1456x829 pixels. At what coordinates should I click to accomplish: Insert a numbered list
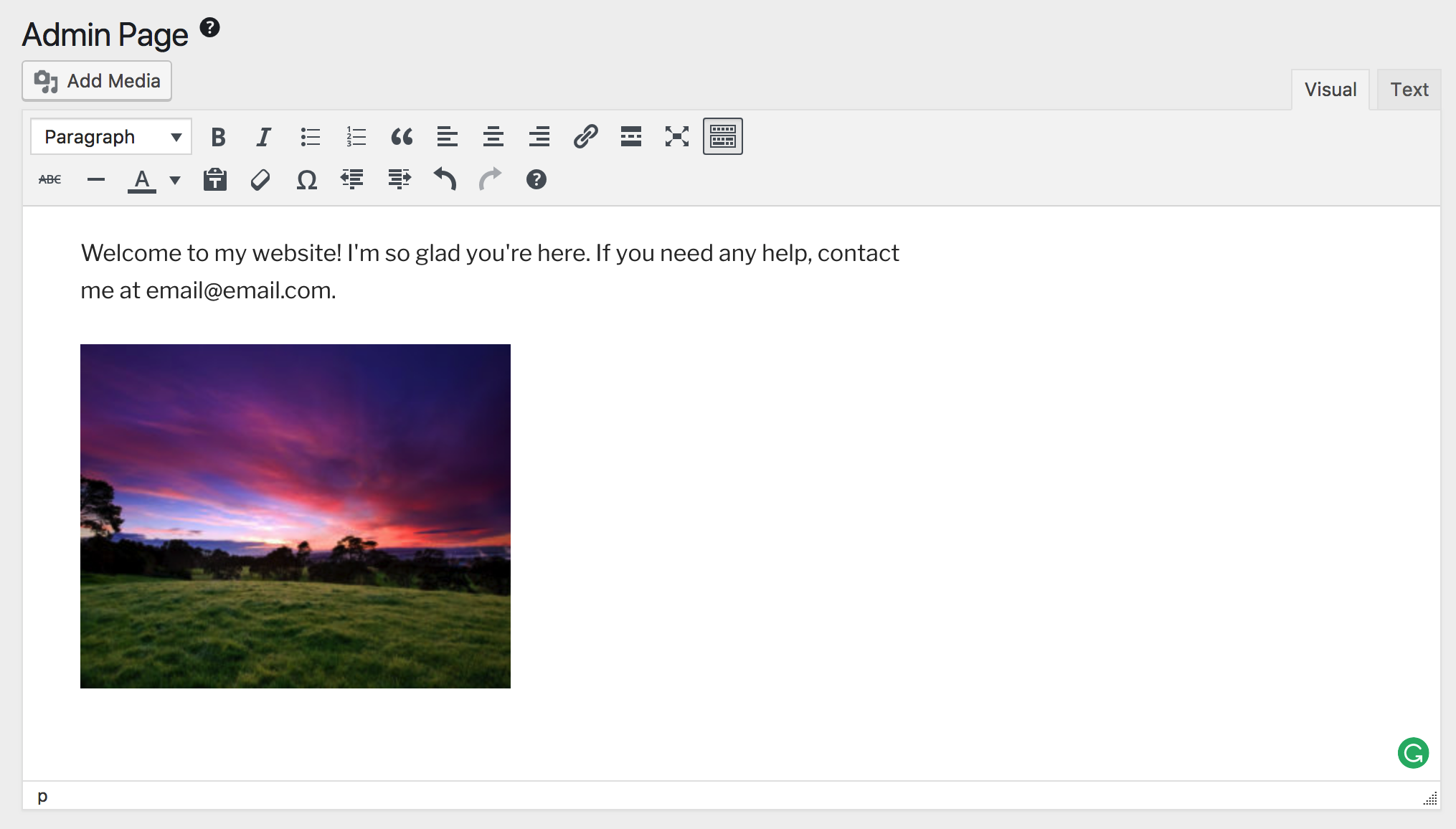point(356,137)
